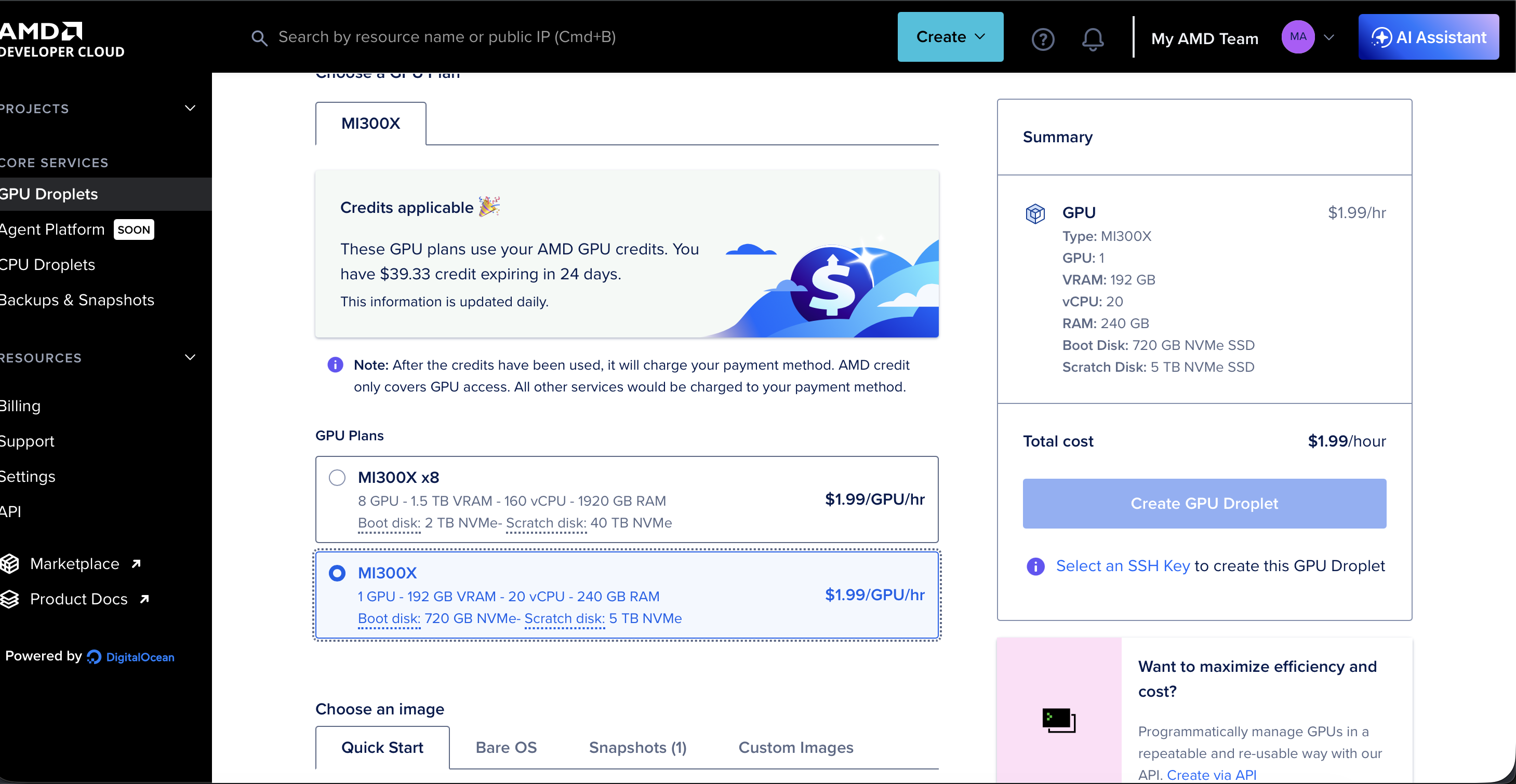
Task: Click the info icon beside SSH Key notice
Action: 1035,566
